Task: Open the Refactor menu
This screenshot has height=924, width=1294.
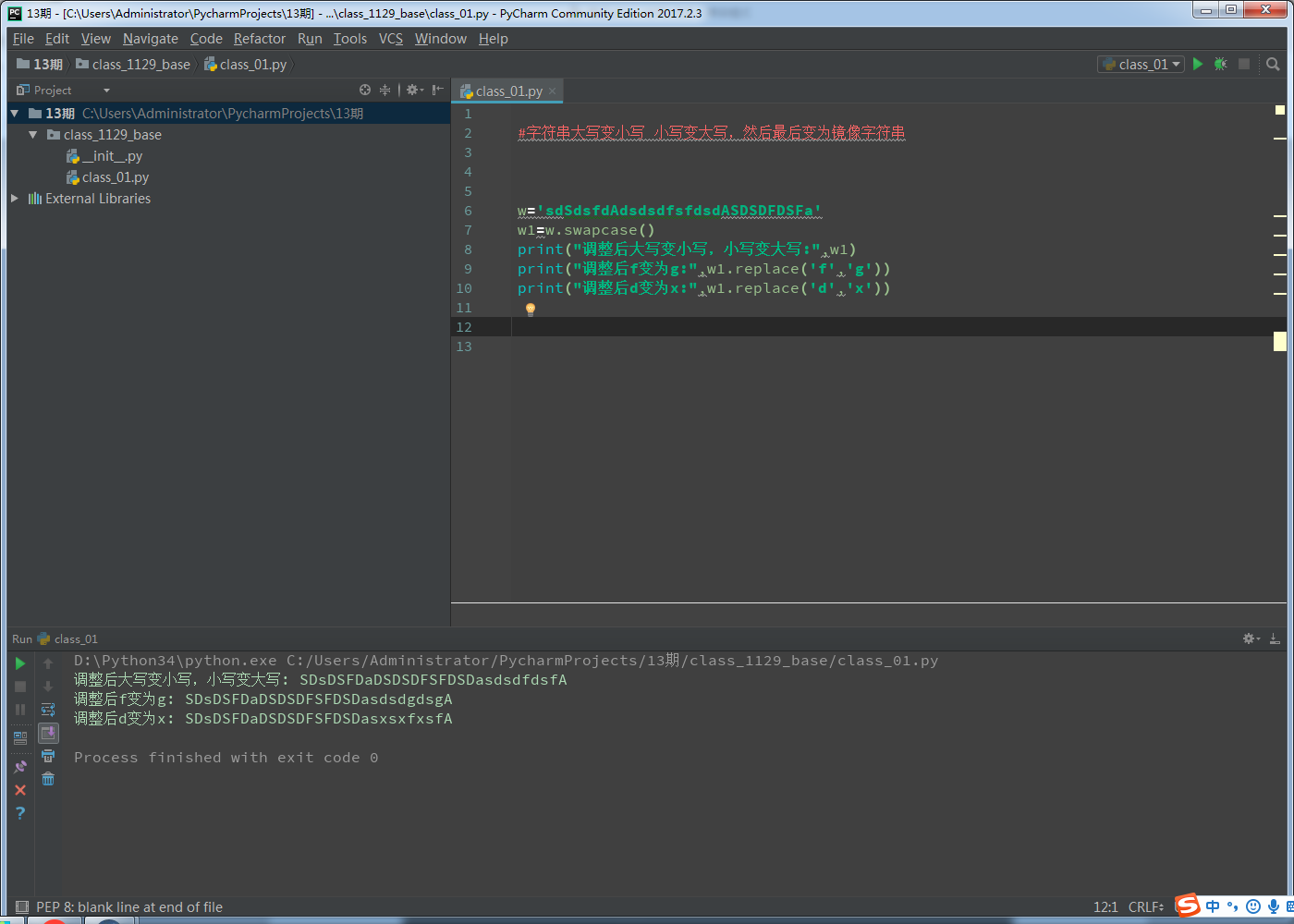Action: (259, 39)
